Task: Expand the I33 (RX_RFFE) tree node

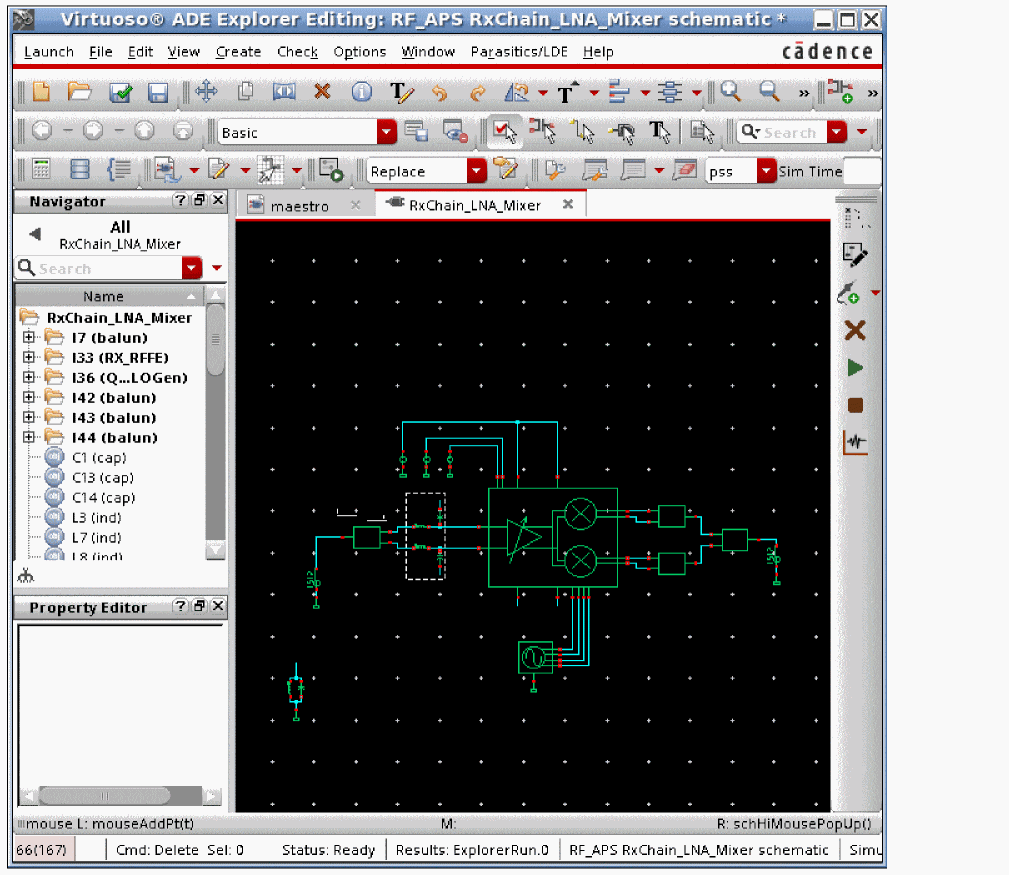Action: (29, 358)
